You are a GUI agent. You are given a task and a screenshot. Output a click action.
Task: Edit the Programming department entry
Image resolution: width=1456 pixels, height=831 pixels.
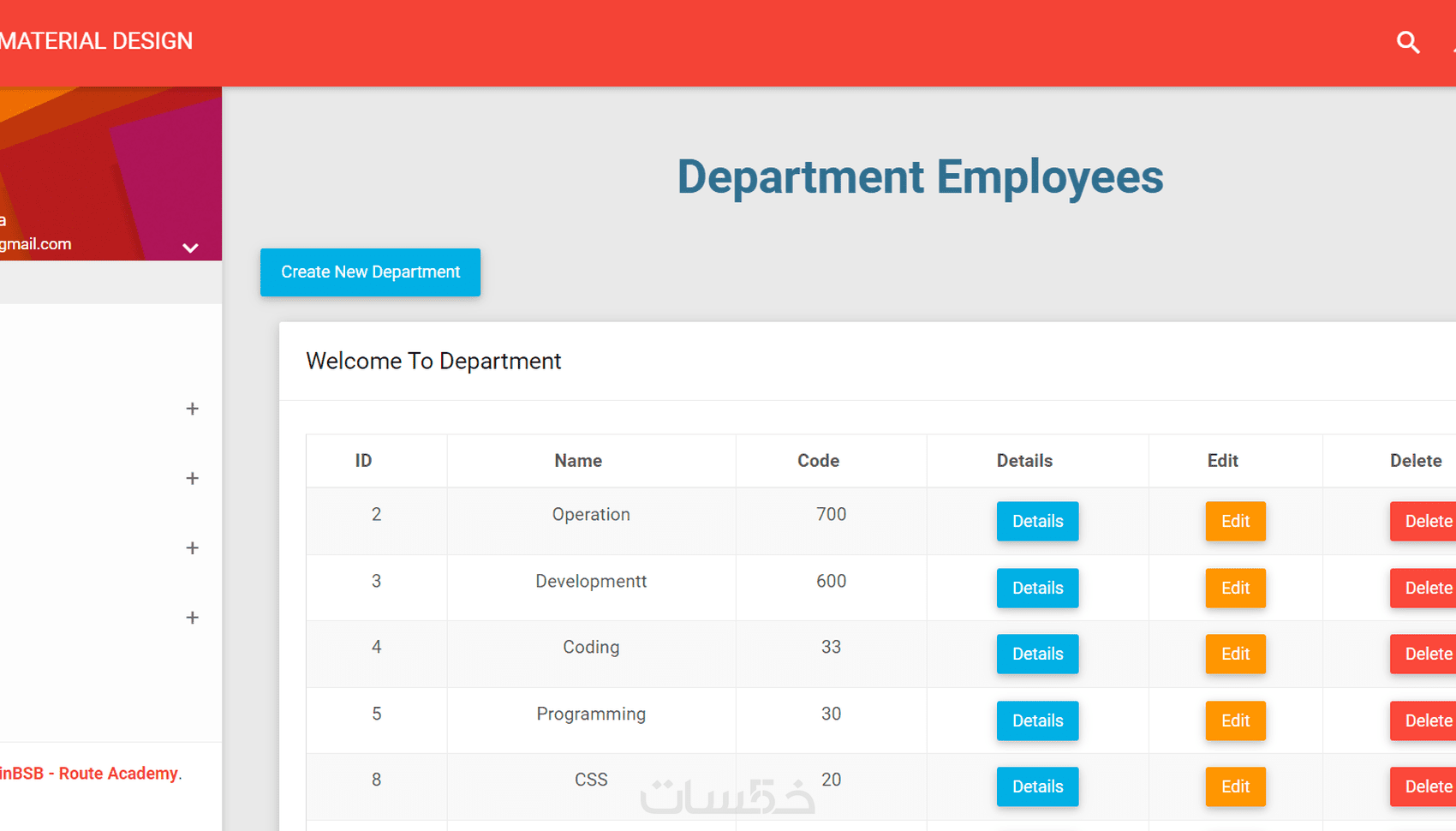[1235, 720]
